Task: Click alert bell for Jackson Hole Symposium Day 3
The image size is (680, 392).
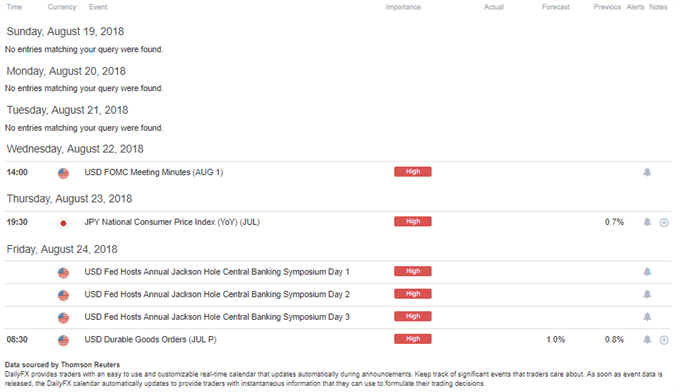Action: point(647,317)
